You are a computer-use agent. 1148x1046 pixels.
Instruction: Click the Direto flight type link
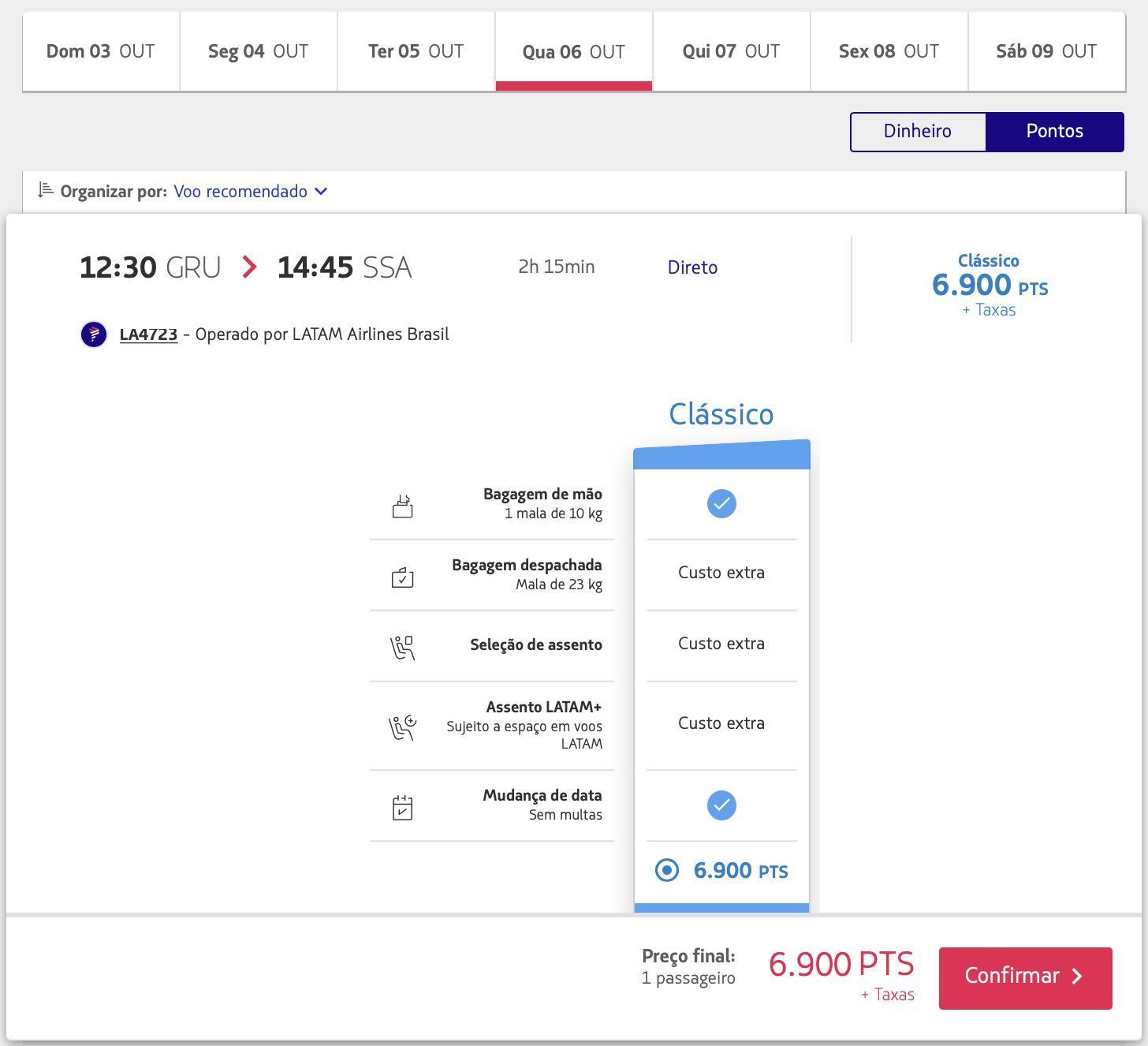coord(692,267)
